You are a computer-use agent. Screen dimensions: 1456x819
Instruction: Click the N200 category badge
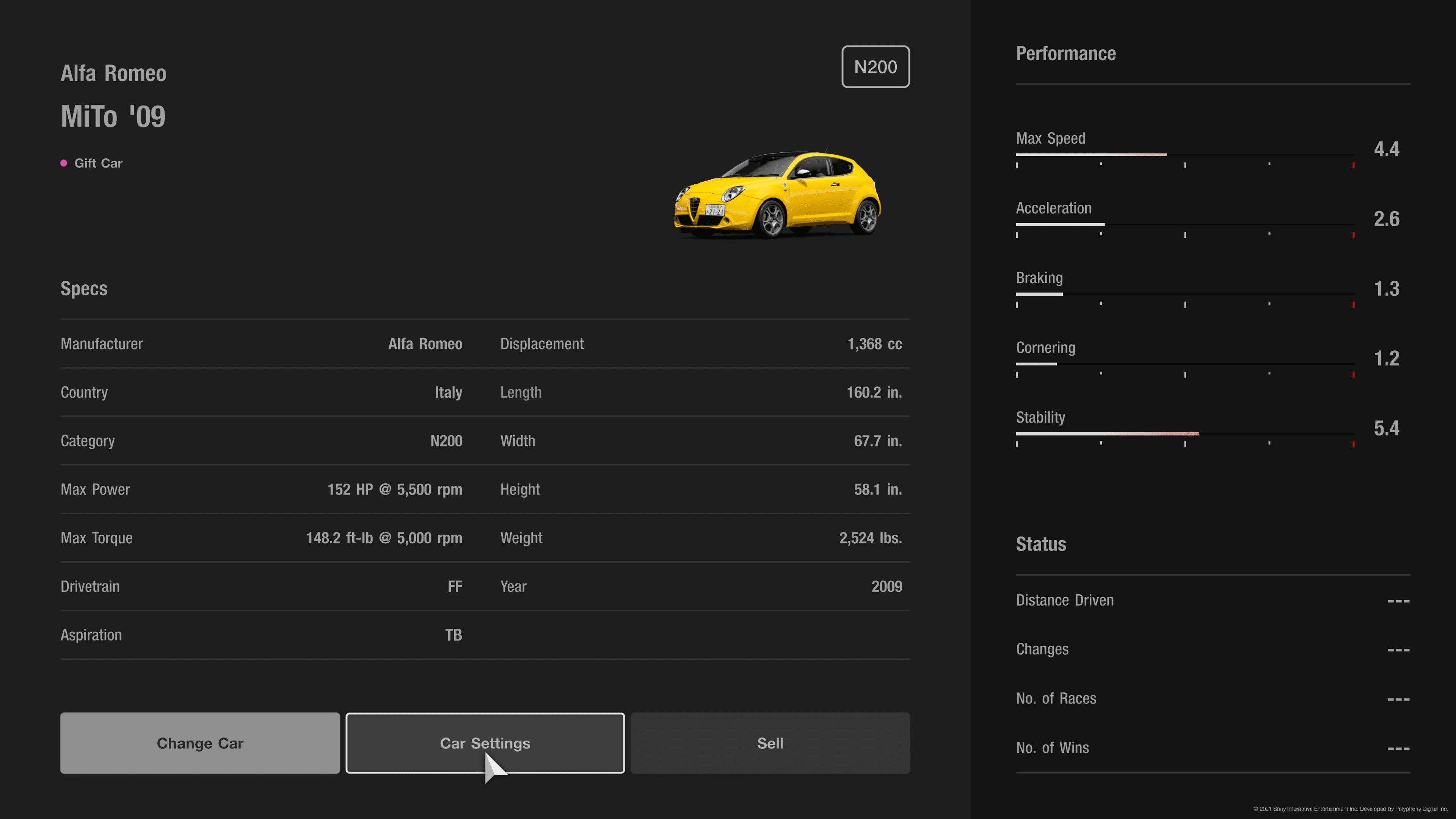875,67
